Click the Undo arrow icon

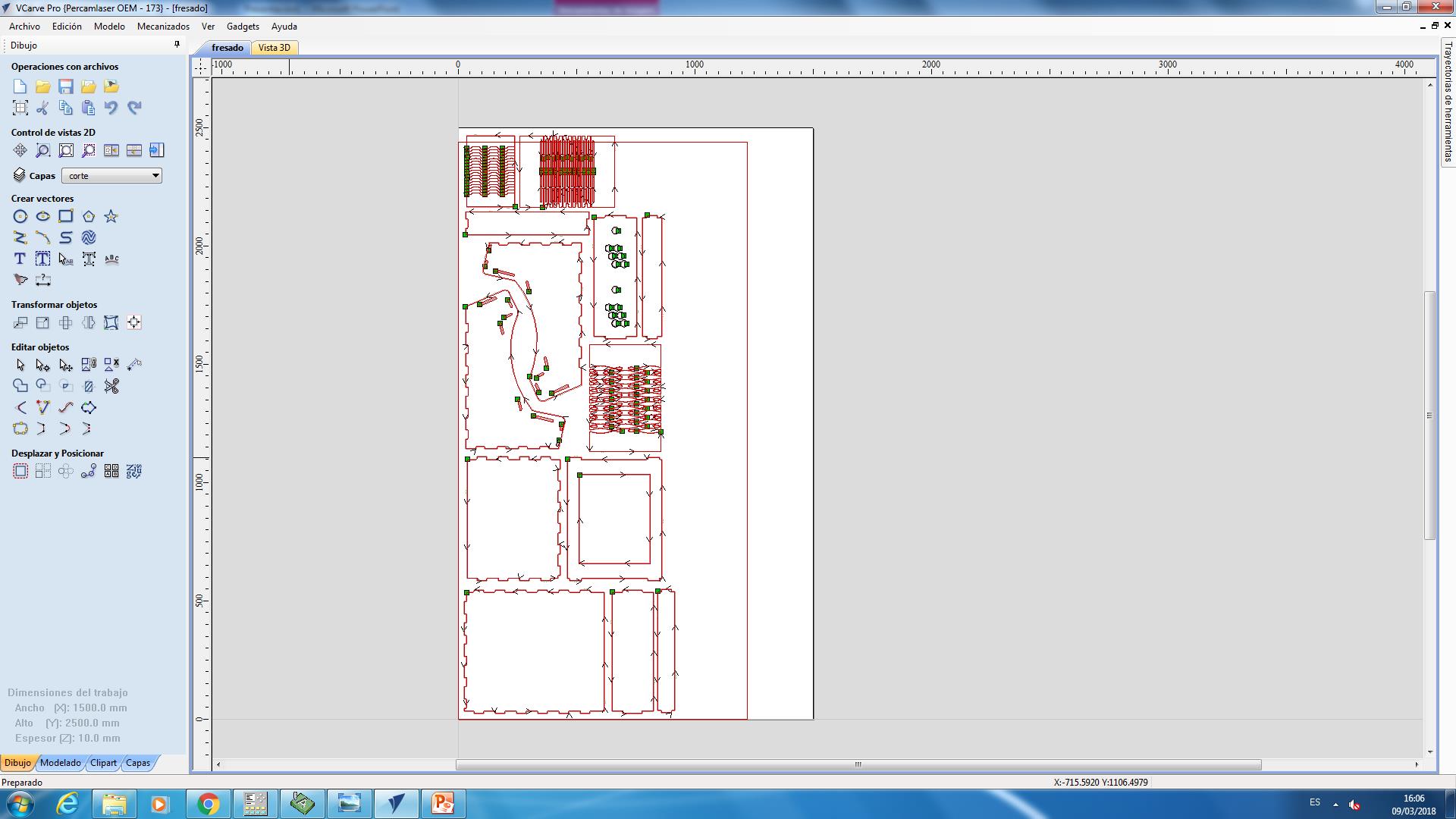click(x=111, y=108)
